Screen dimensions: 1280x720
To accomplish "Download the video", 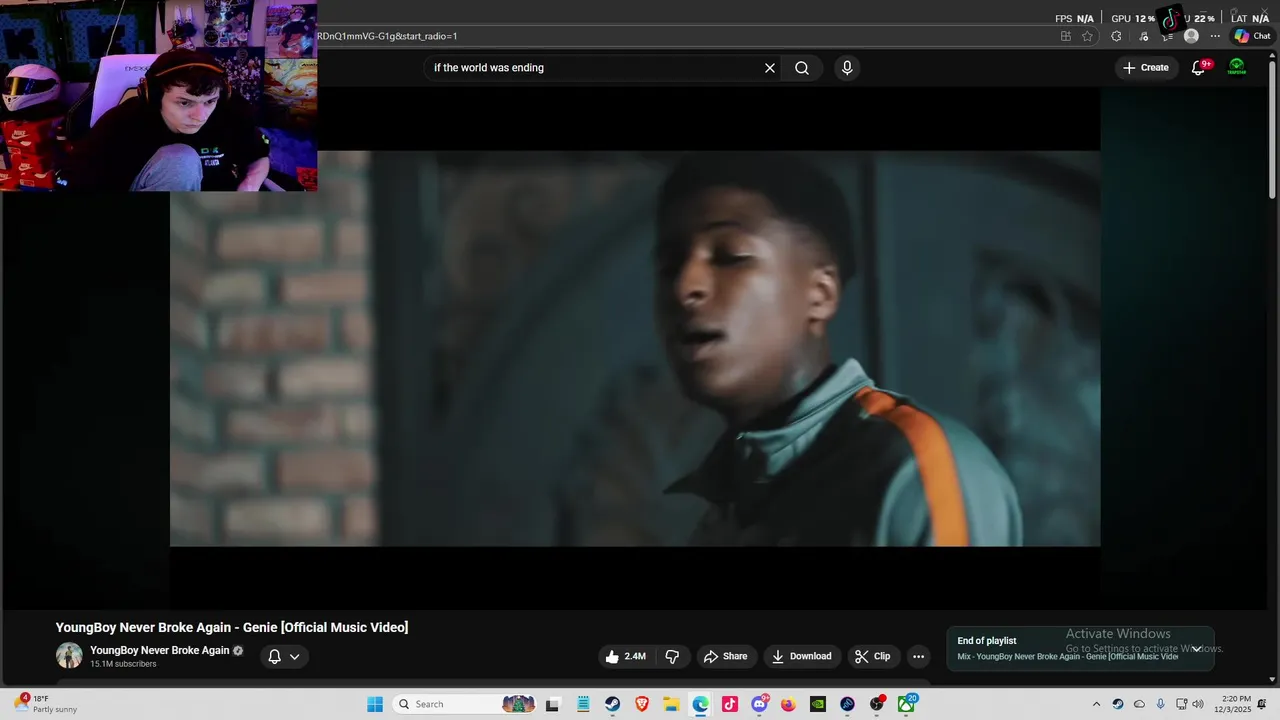I will [x=802, y=656].
